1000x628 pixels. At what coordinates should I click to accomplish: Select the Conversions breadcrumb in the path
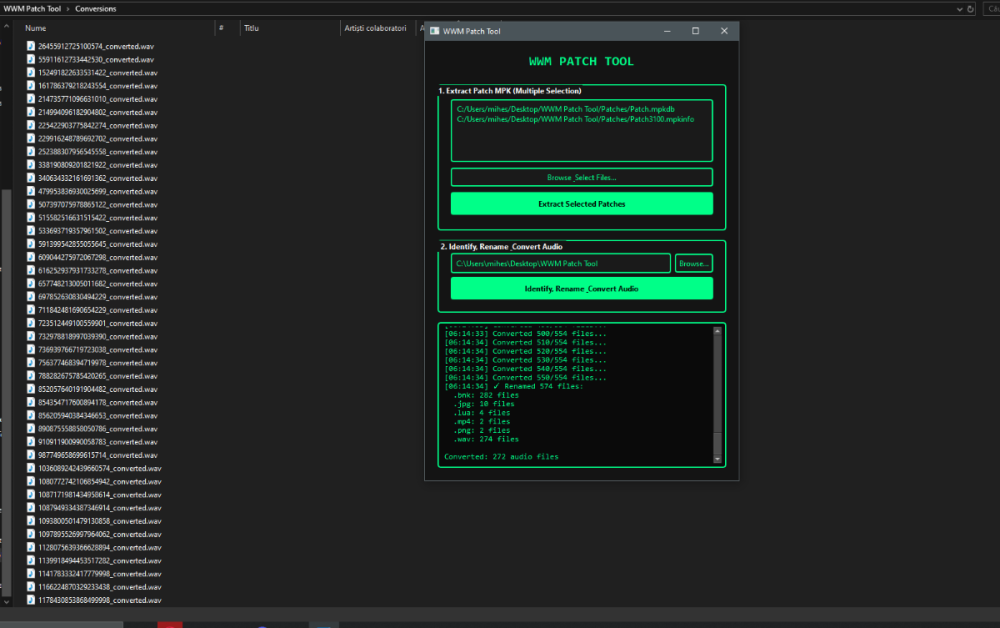[x=95, y=9]
